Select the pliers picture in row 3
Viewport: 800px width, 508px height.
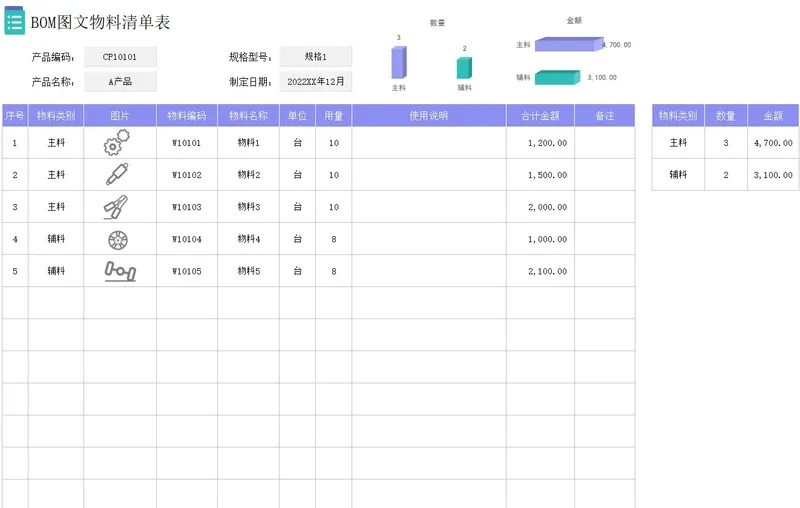pyautogui.click(x=116, y=207)
